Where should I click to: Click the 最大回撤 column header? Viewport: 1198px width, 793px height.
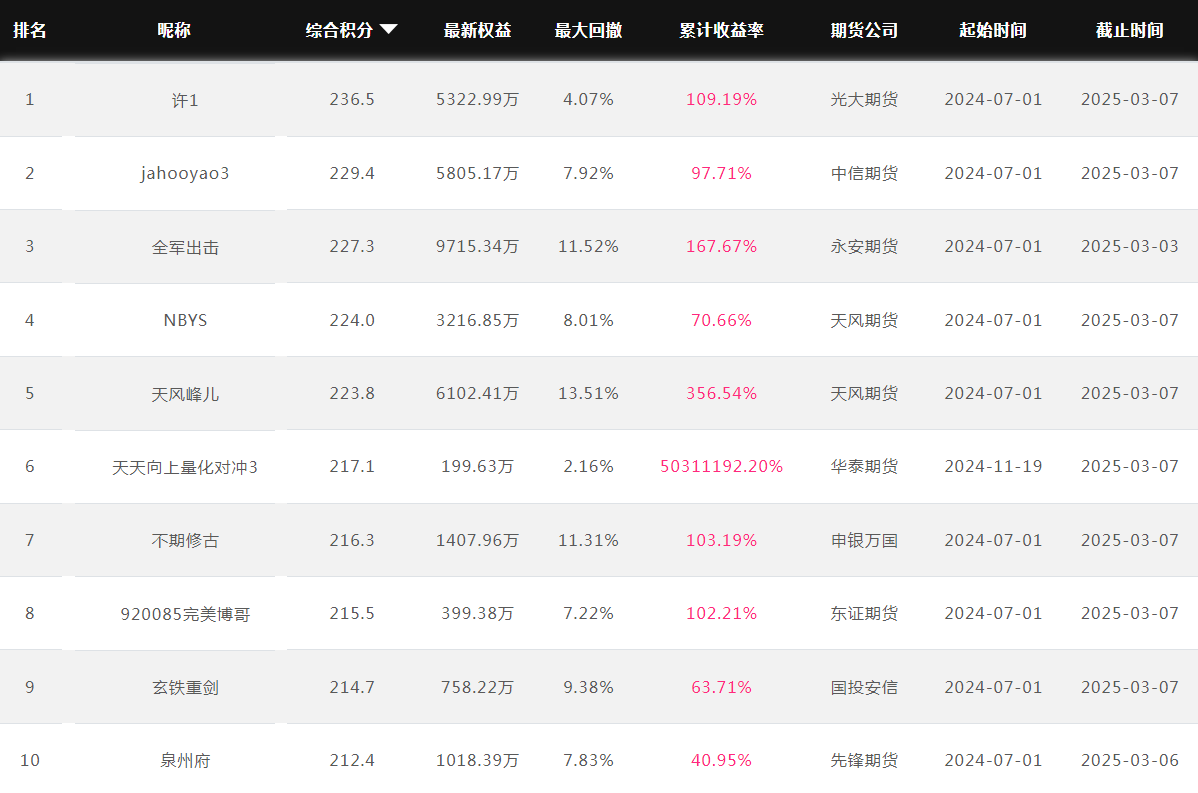tap(588, 31)
